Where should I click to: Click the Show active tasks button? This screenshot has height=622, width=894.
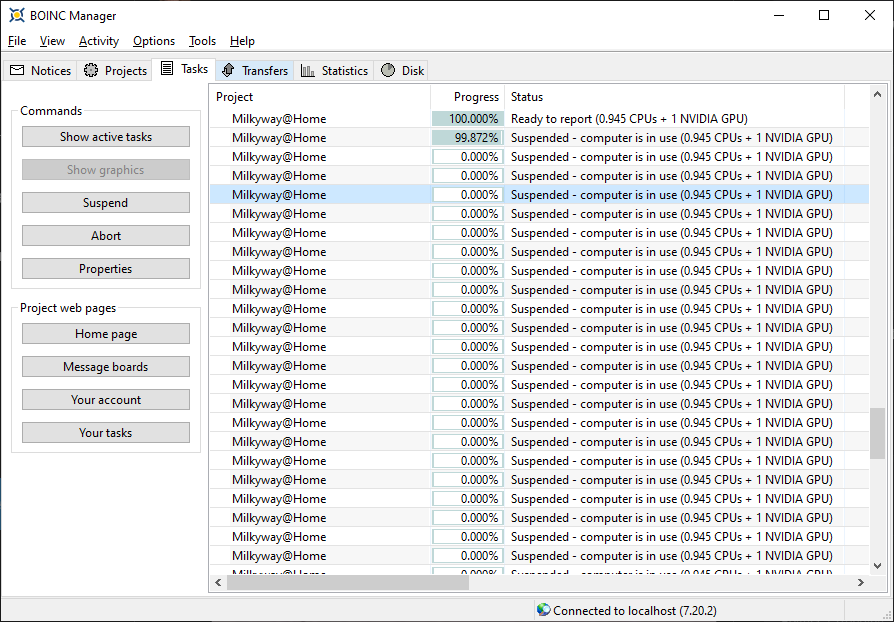pyautogui.click(x=106, y=137)
